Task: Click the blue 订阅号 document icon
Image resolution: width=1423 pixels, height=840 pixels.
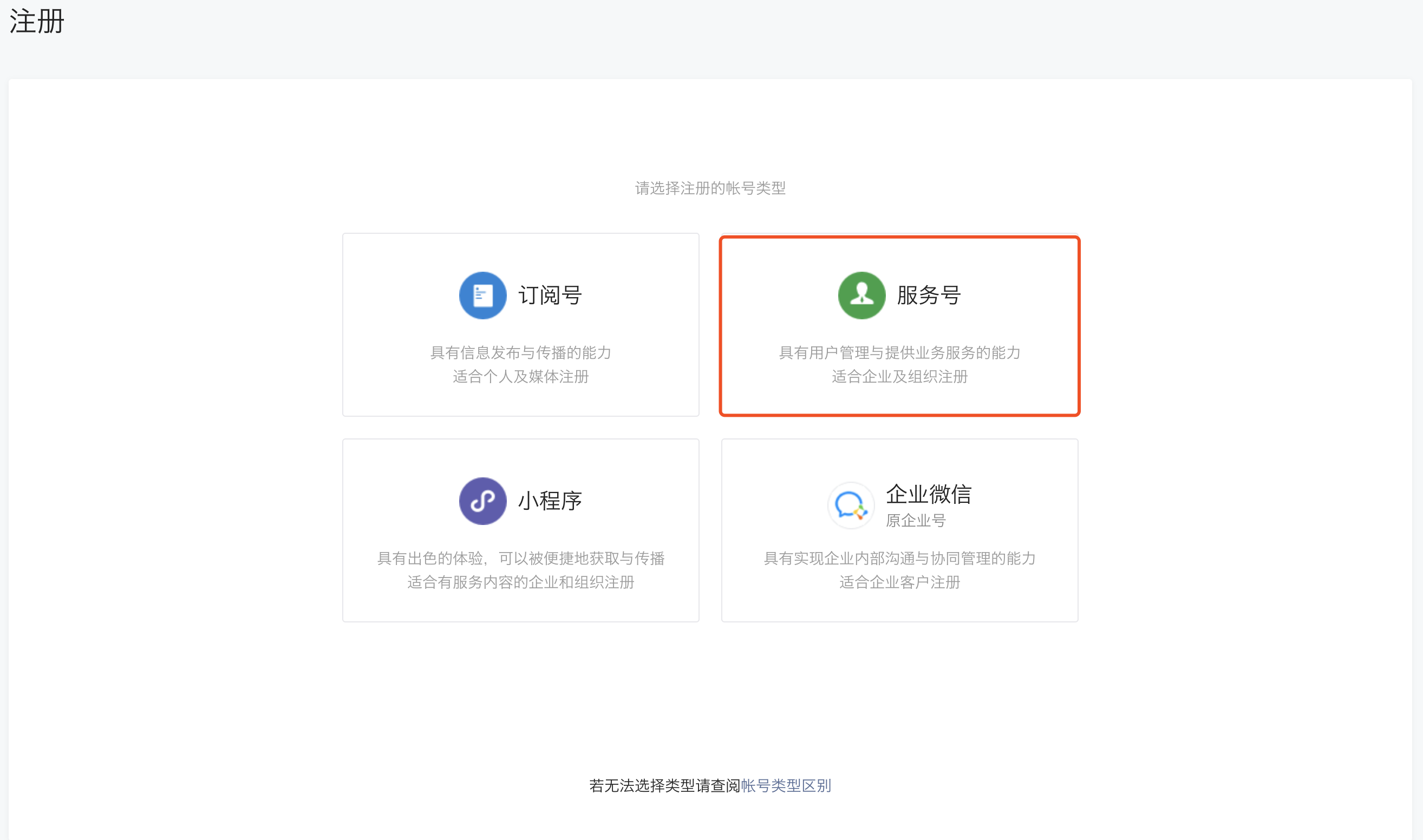Action: (x=482, y=296)
